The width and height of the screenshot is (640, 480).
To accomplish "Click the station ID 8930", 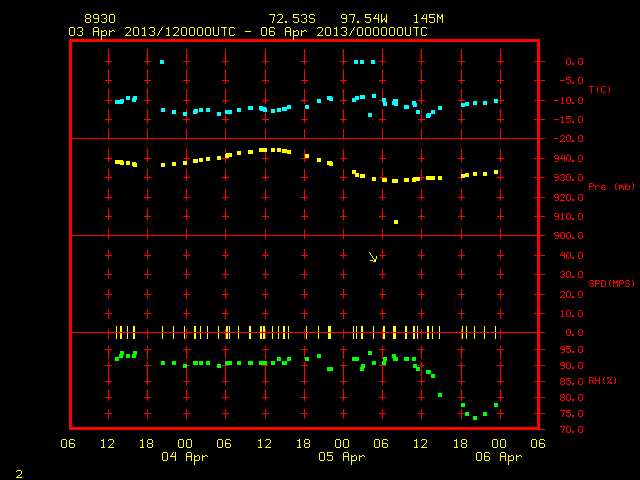I will coord(100,19).
